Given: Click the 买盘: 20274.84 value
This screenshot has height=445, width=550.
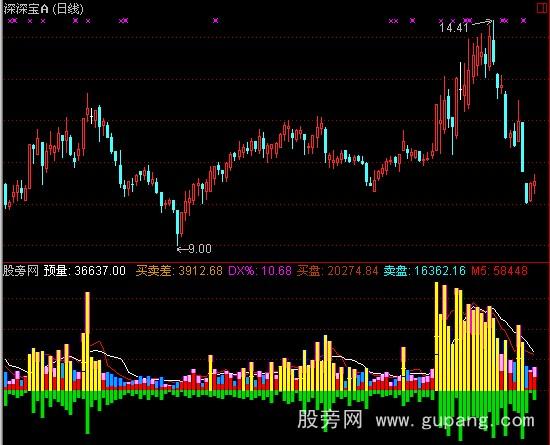Looking at the screenshot, I should tap(338, 271).
